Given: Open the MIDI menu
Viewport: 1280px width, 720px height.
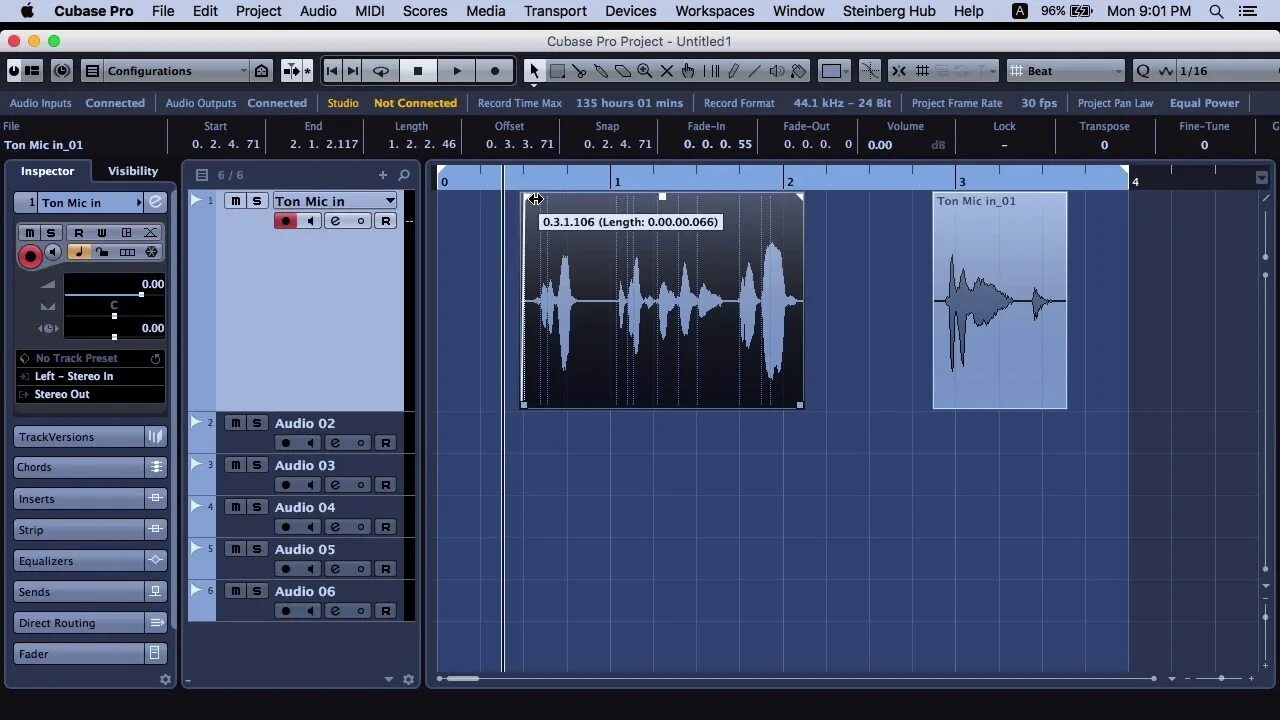Looking at the screenshot, I should [x=370, y=11].
